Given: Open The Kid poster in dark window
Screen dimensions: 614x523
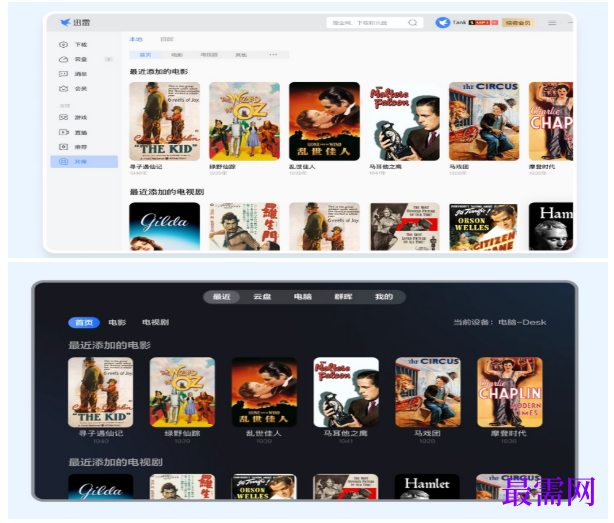Looking at the screenshot, I should pyautogui.click(x=101, y=392).
